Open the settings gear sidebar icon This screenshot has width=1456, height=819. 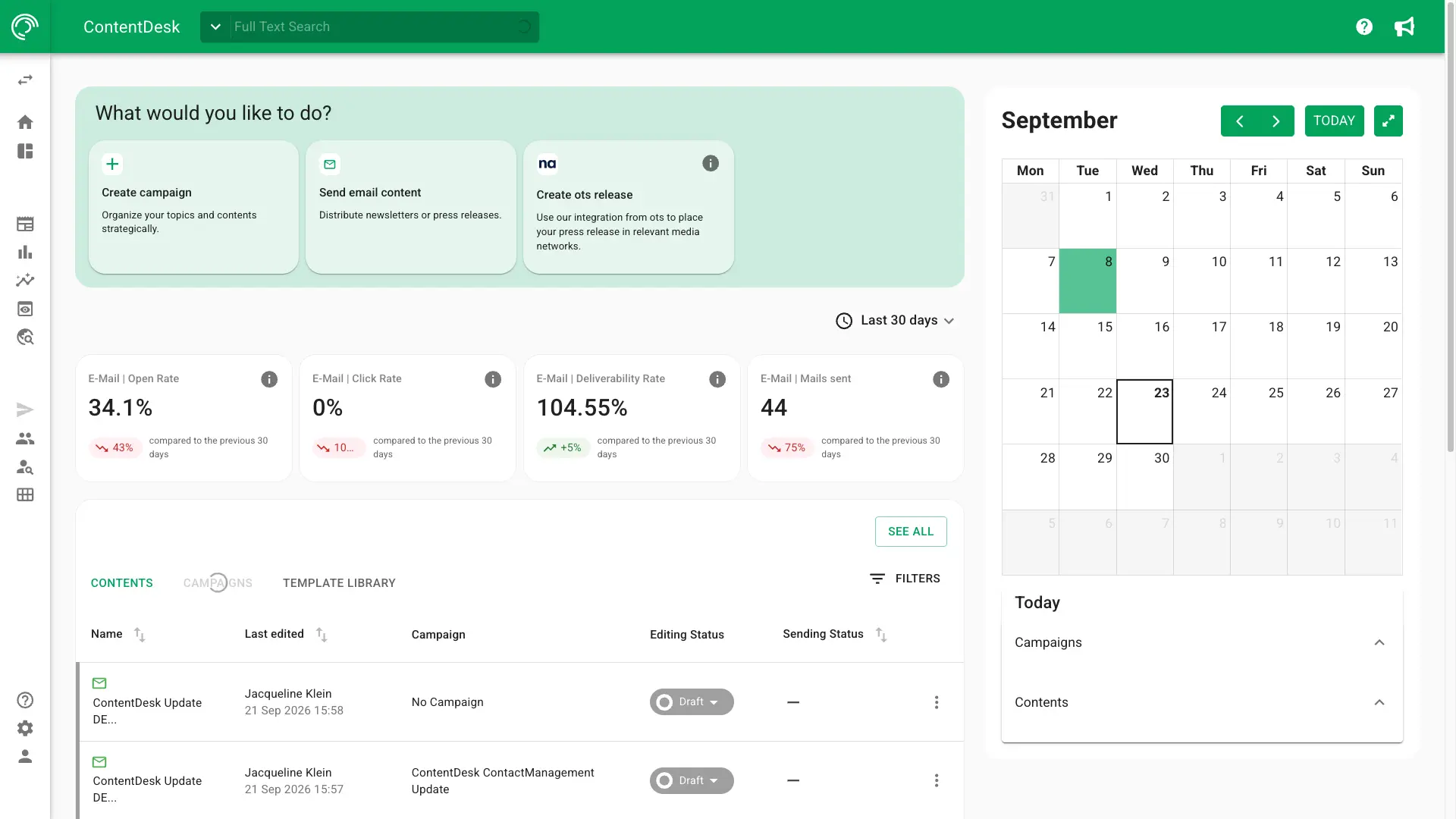point(25,728)
